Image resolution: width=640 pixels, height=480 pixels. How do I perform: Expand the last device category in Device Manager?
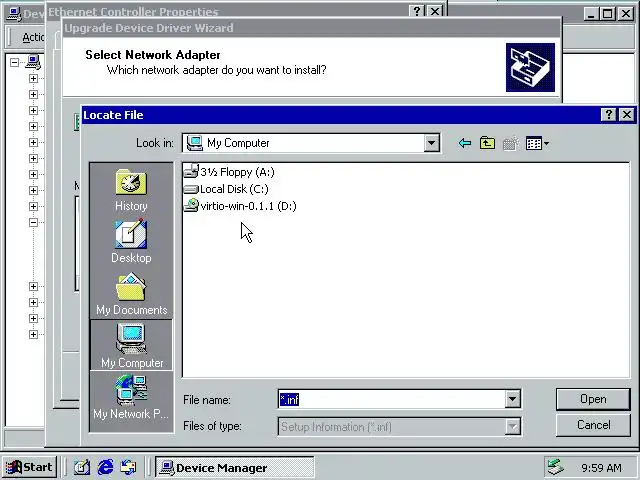tap(33, 335)
